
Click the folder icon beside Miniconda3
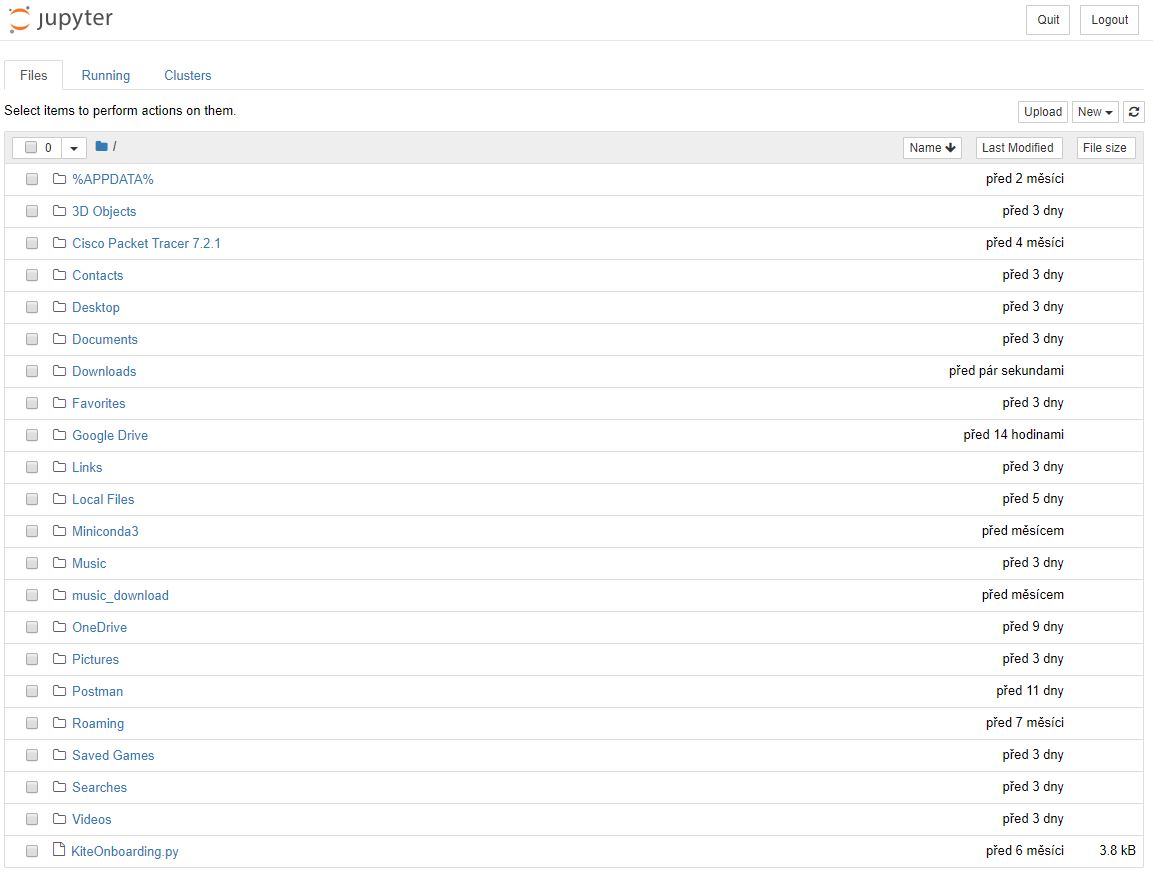[60, 531]
